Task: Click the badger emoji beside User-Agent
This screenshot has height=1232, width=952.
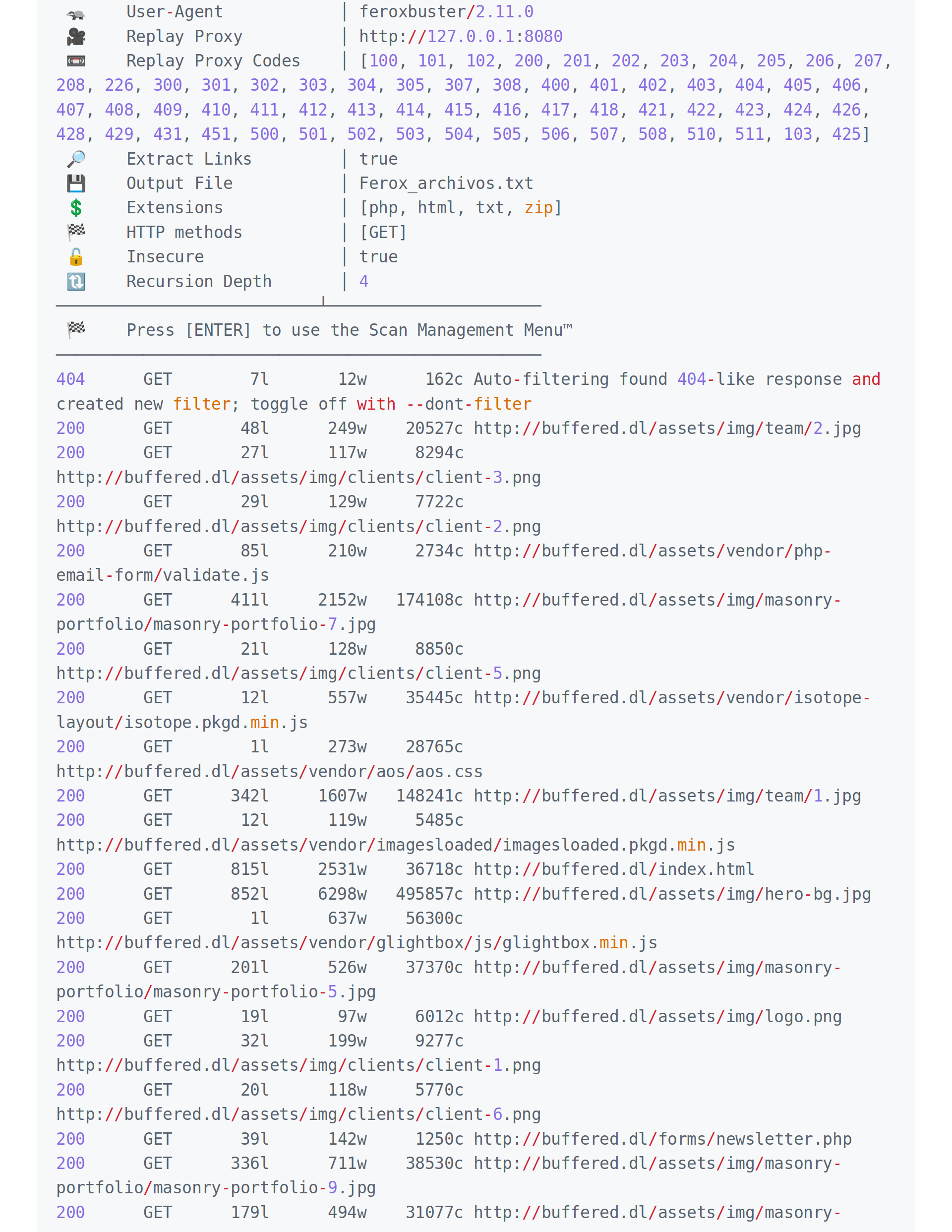Action: [75, 13]
